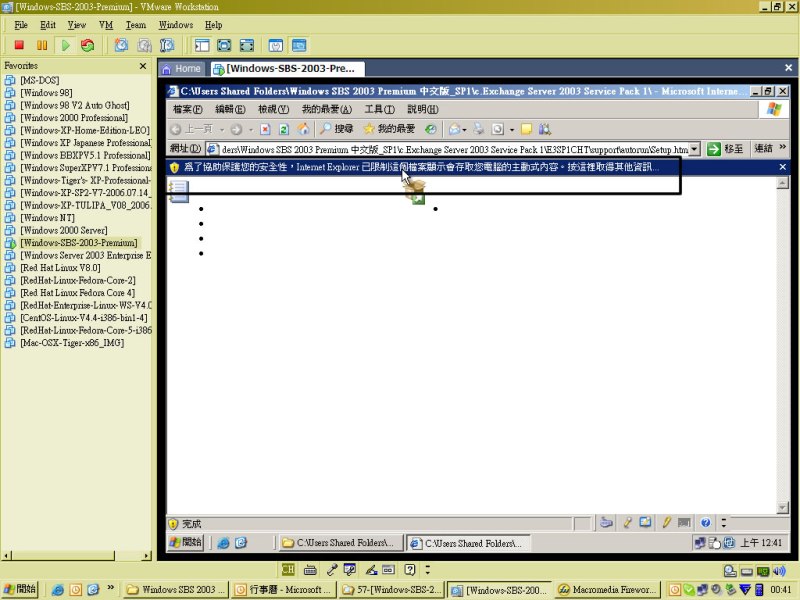Screen dimensions: 800x600
Task: Select [Red Hat Linux V8.0] in Favorites
Action: point(60,267)
